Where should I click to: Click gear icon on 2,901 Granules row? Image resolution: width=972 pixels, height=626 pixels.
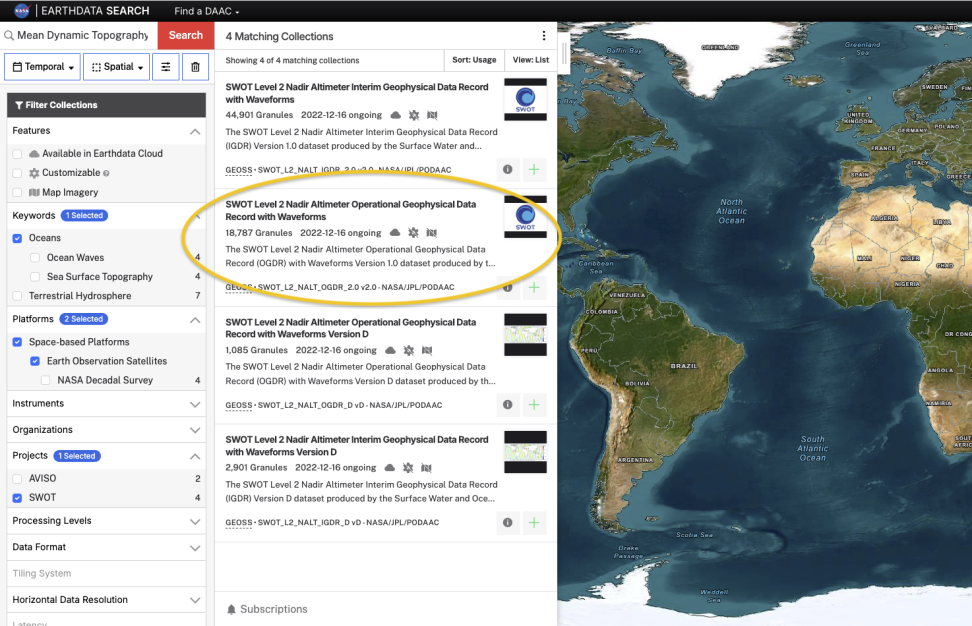(408, 468)
